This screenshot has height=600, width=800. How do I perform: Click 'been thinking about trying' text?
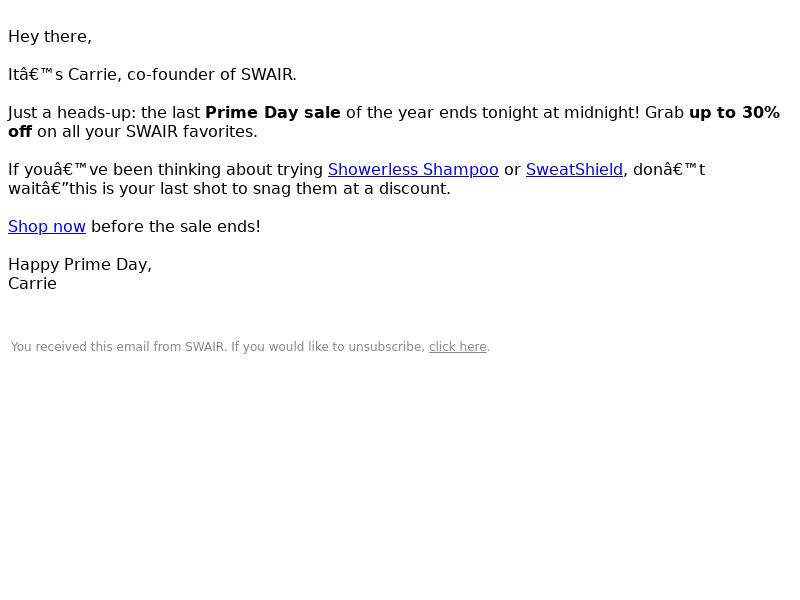pyautogui.click(x=218, y=169)
